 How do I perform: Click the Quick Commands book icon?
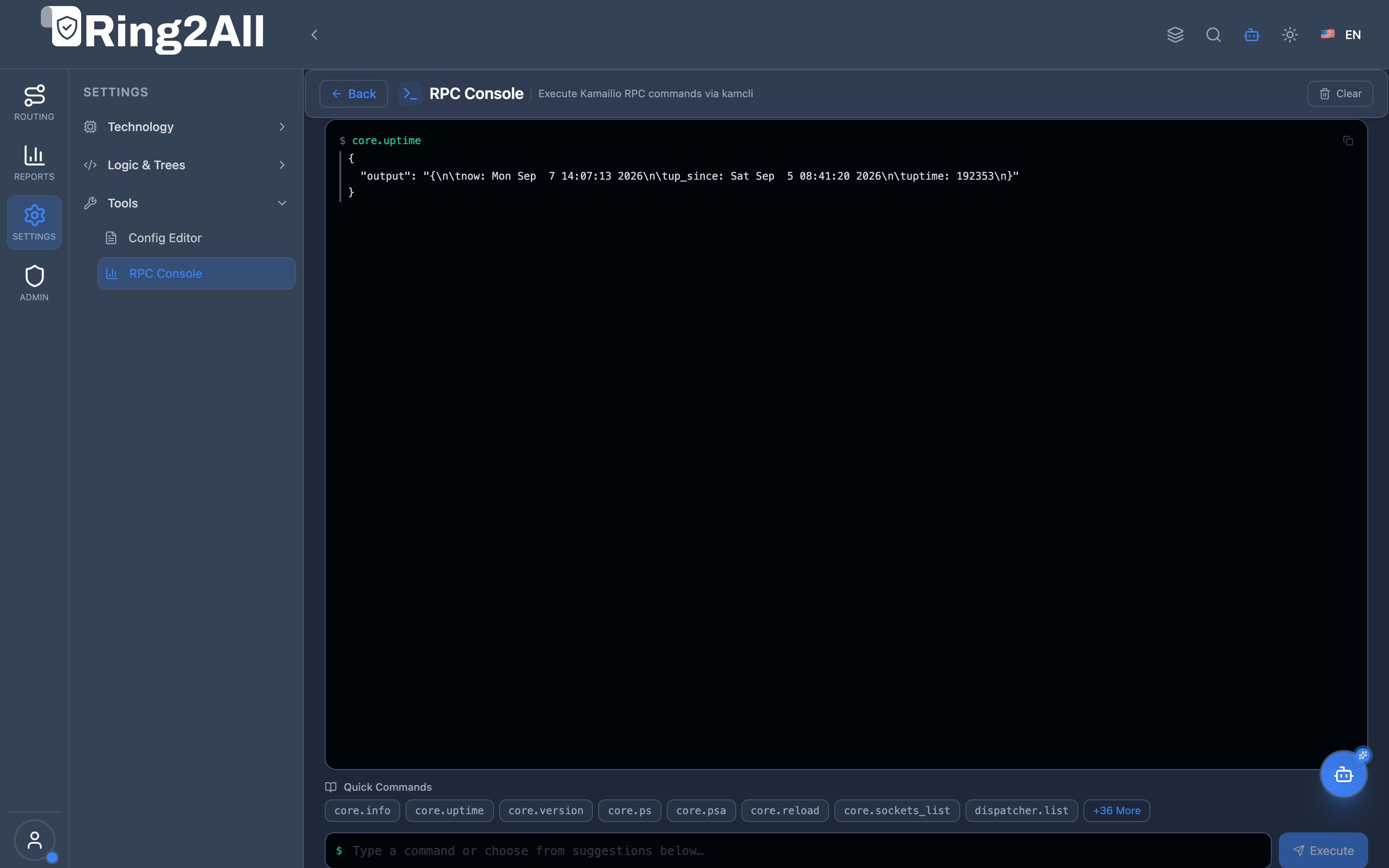tap(331, 787)
